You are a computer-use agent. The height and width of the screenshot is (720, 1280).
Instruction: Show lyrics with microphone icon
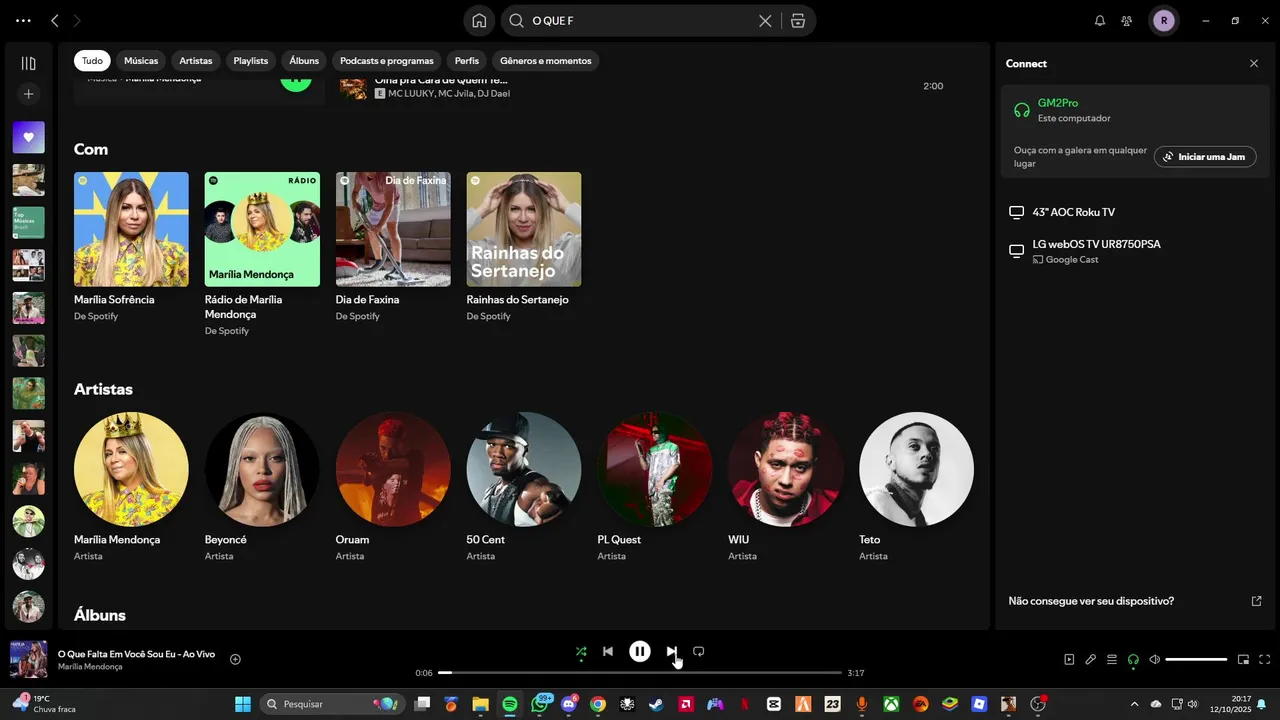point(1091,660)
